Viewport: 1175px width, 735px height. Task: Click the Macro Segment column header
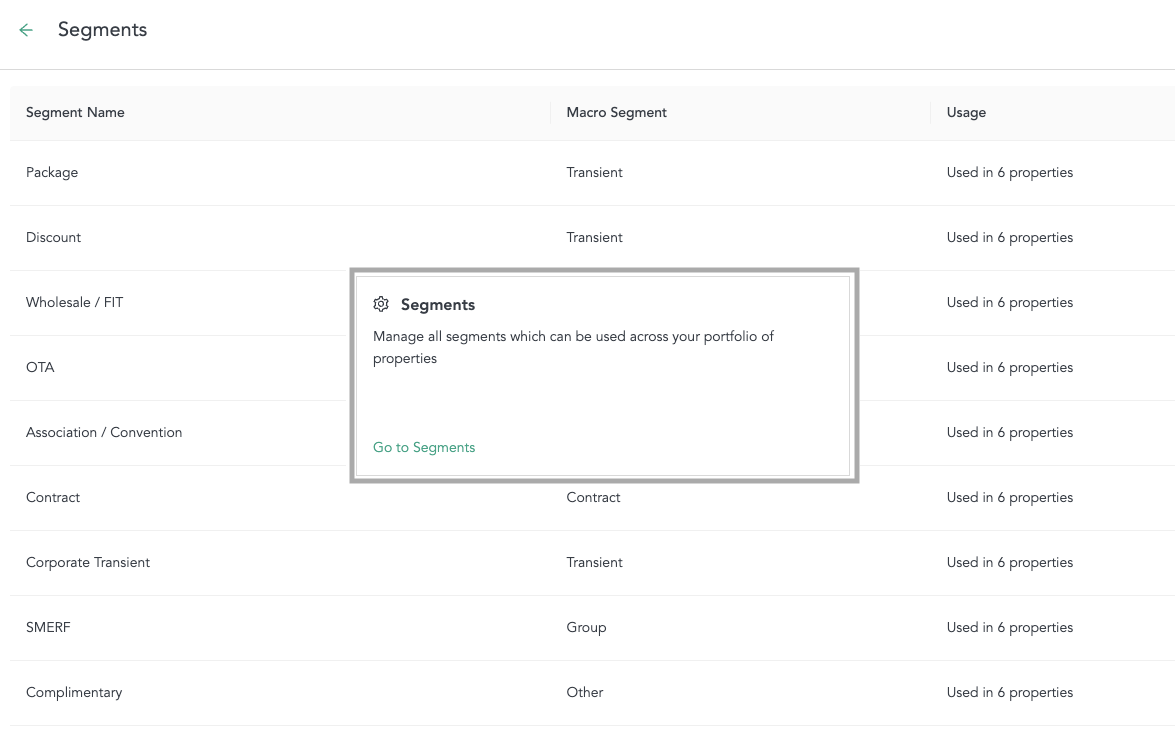616,112
